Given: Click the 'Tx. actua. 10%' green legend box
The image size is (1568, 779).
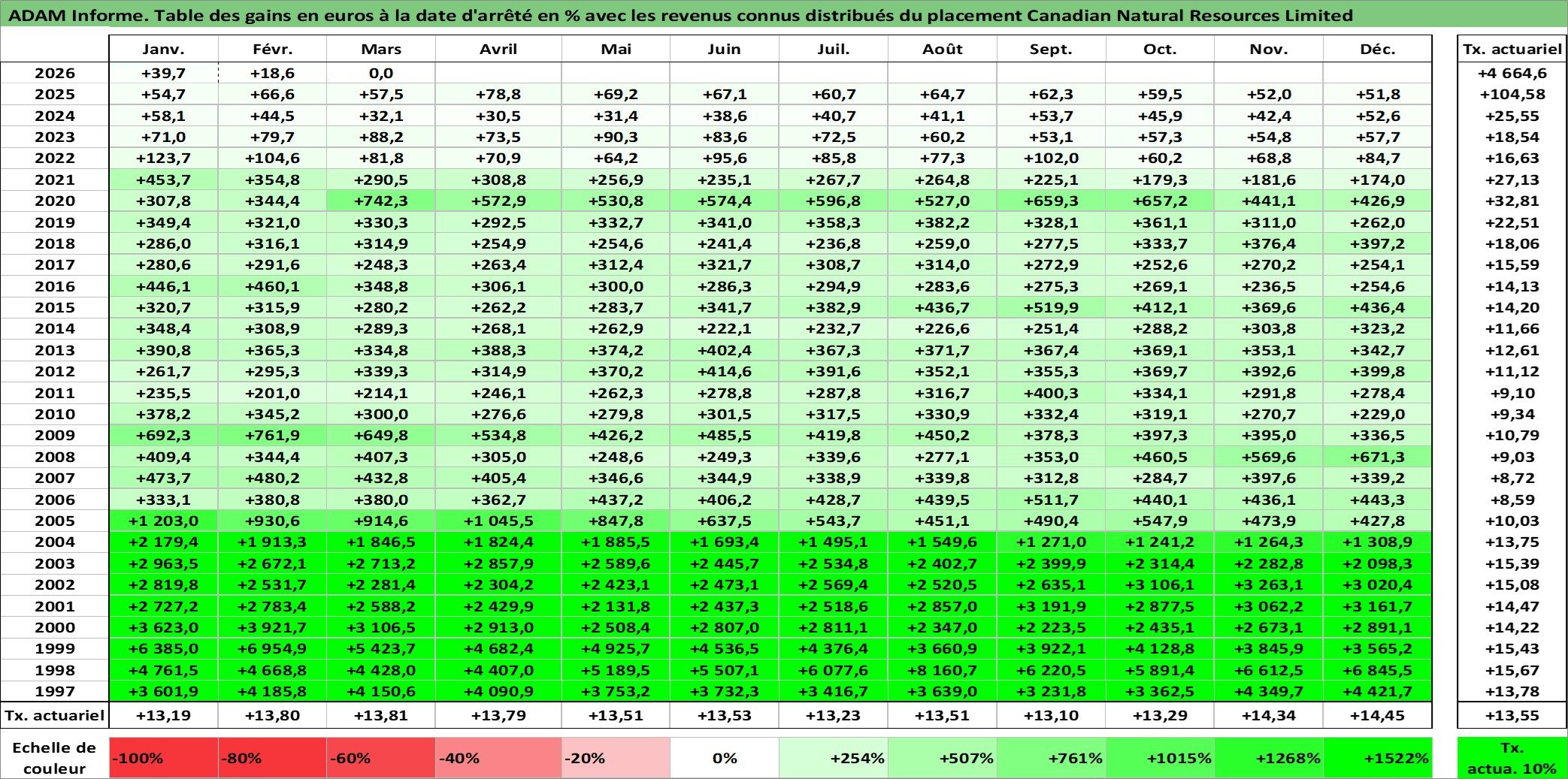Looking at the screenshot, I should [1512, 758].
